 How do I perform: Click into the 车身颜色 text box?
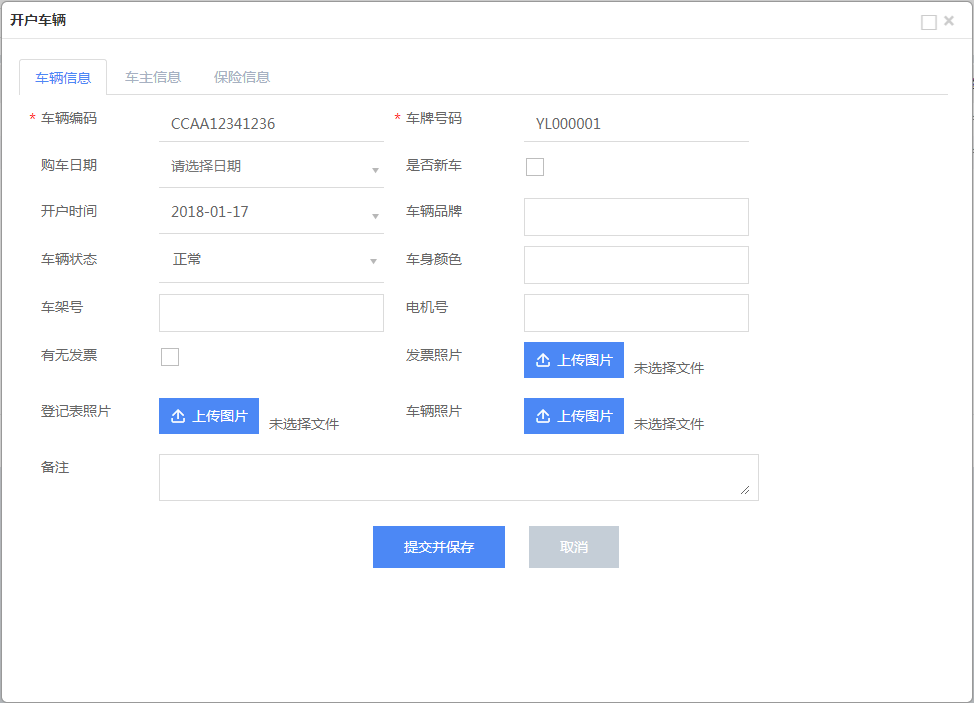(636, 265)
